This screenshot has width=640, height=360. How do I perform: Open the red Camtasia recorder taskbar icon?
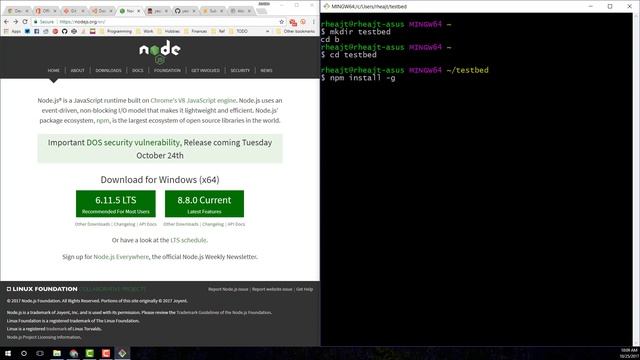click(106, 353)
